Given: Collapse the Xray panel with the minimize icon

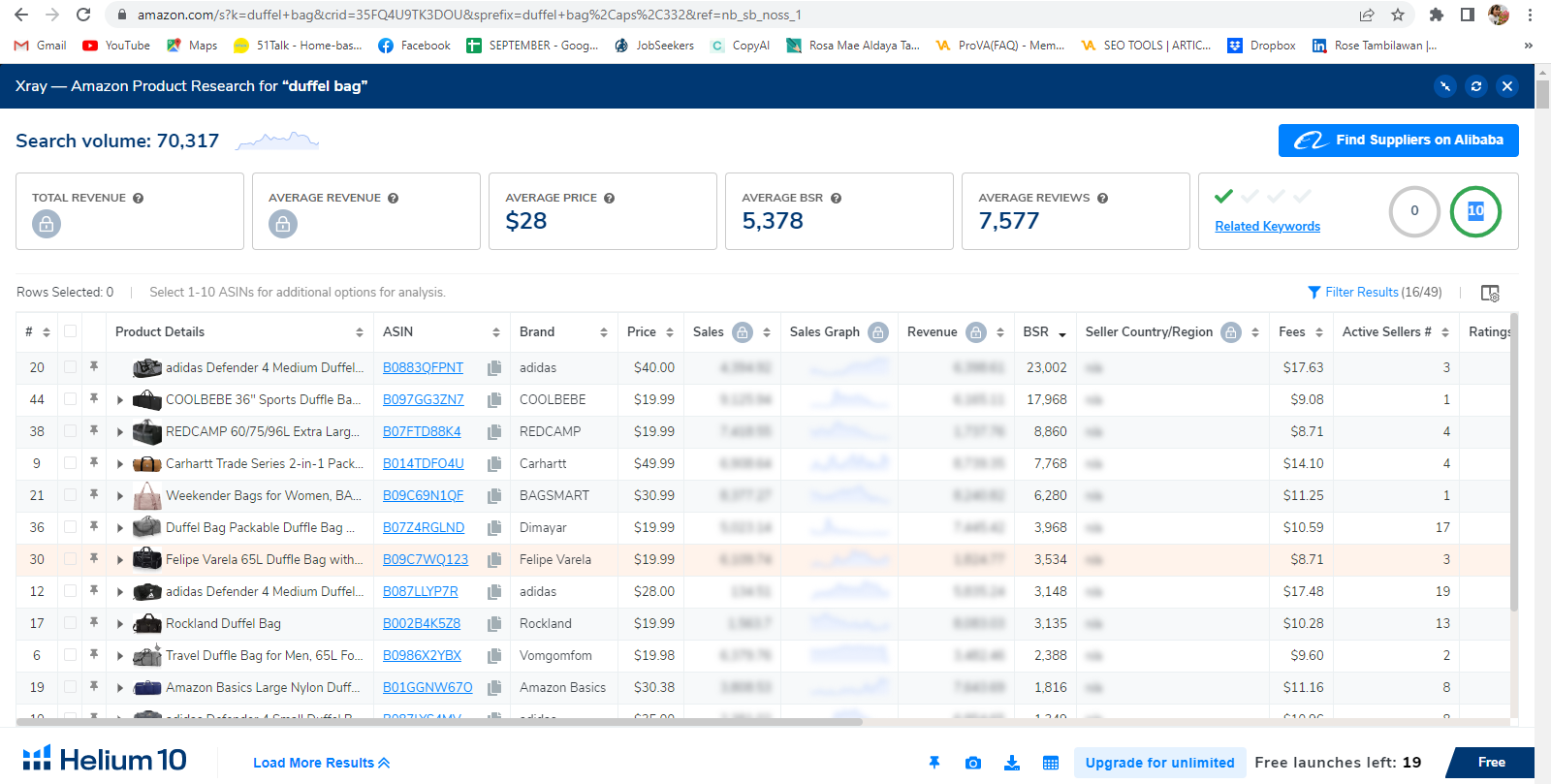Looking at the screenshot, I should point(1445,86).
